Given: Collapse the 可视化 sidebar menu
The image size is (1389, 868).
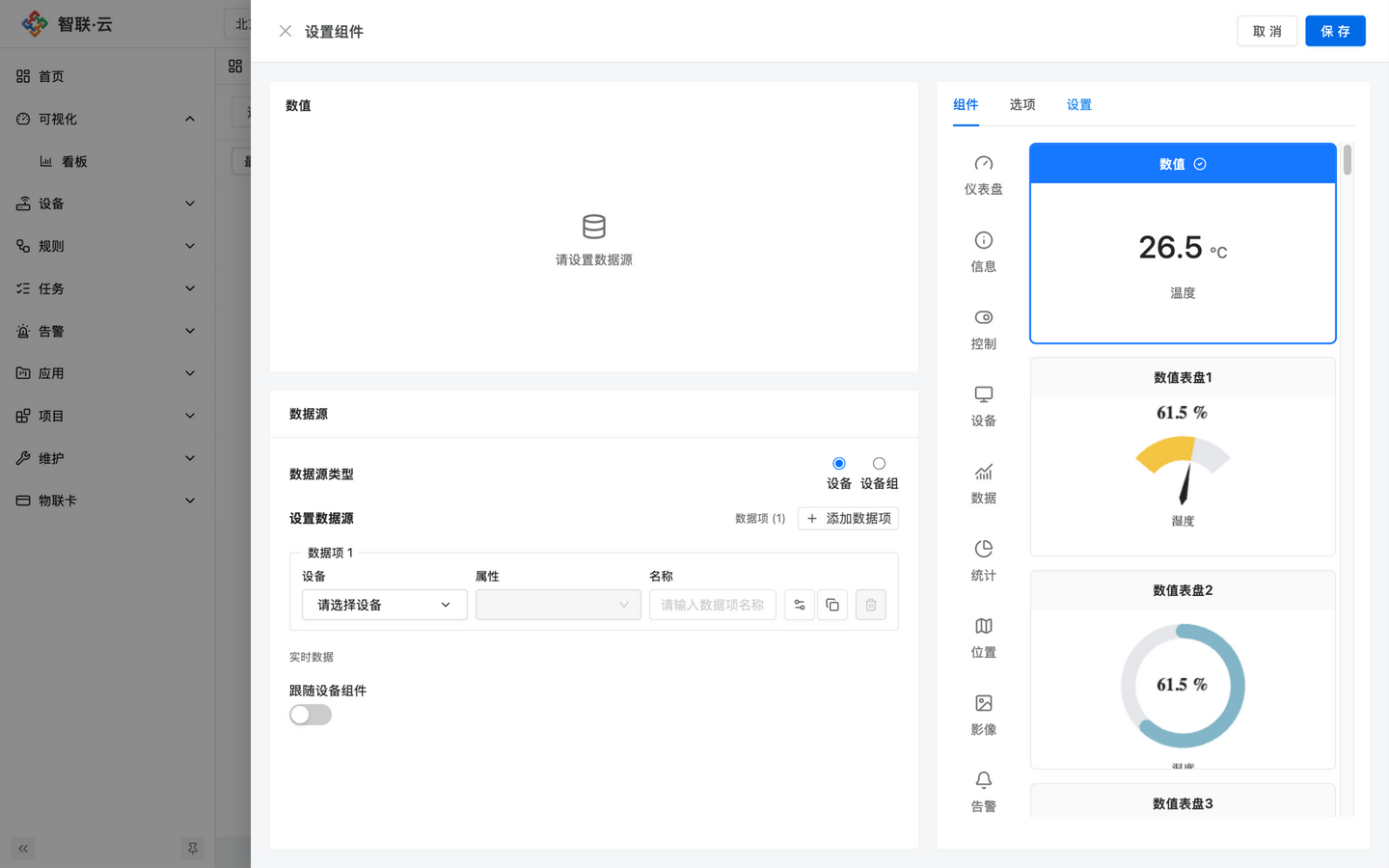Looking at the screenshot, I should pos(107,119).
